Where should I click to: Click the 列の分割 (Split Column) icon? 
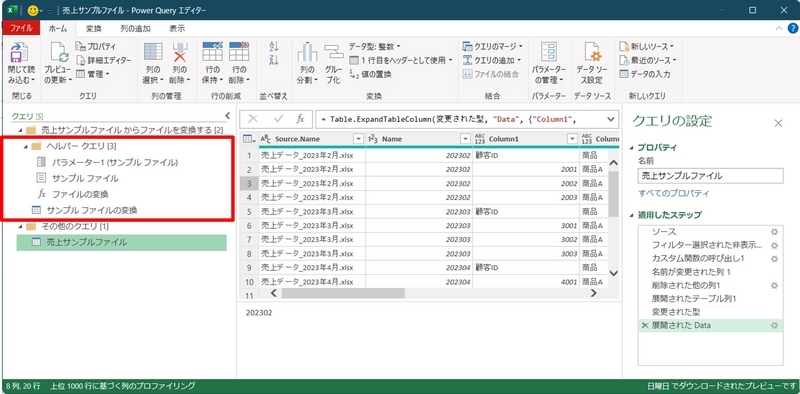tap(307, 53)
